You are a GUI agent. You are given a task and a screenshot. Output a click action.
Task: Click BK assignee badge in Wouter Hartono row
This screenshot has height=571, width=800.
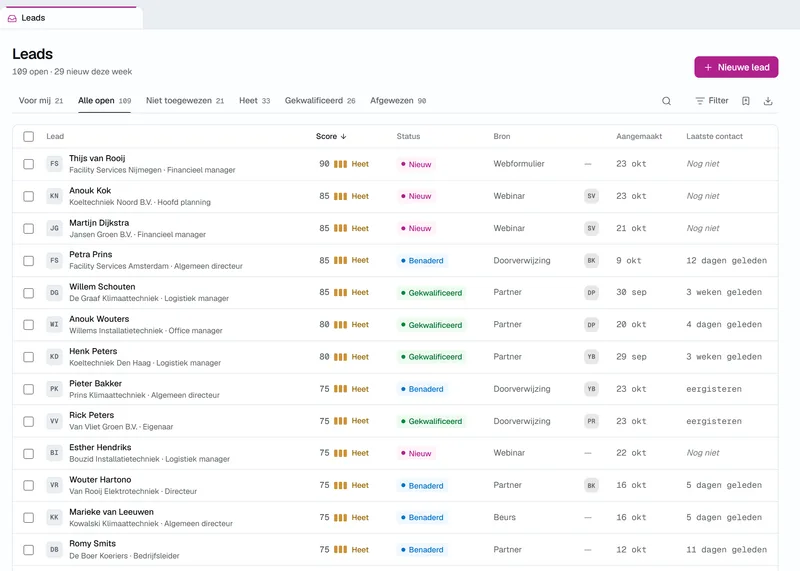591,485
